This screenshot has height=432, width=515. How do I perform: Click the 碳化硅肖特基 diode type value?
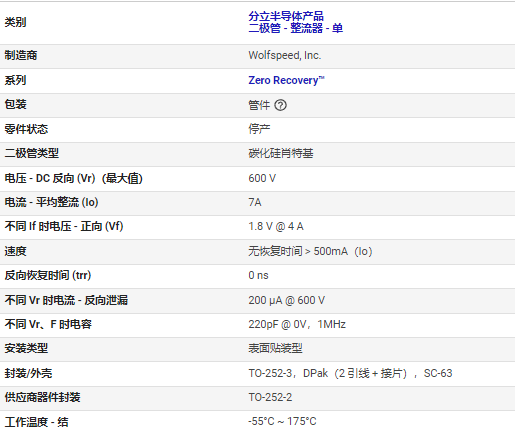[281, 153]
